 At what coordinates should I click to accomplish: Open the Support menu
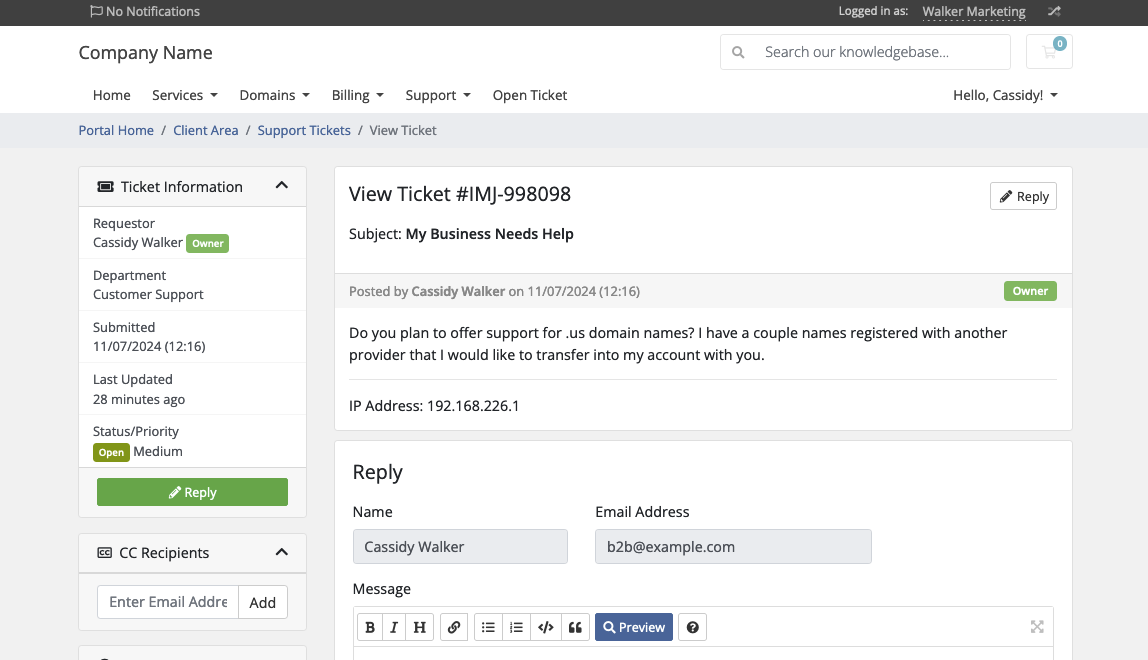click(437, 95)
